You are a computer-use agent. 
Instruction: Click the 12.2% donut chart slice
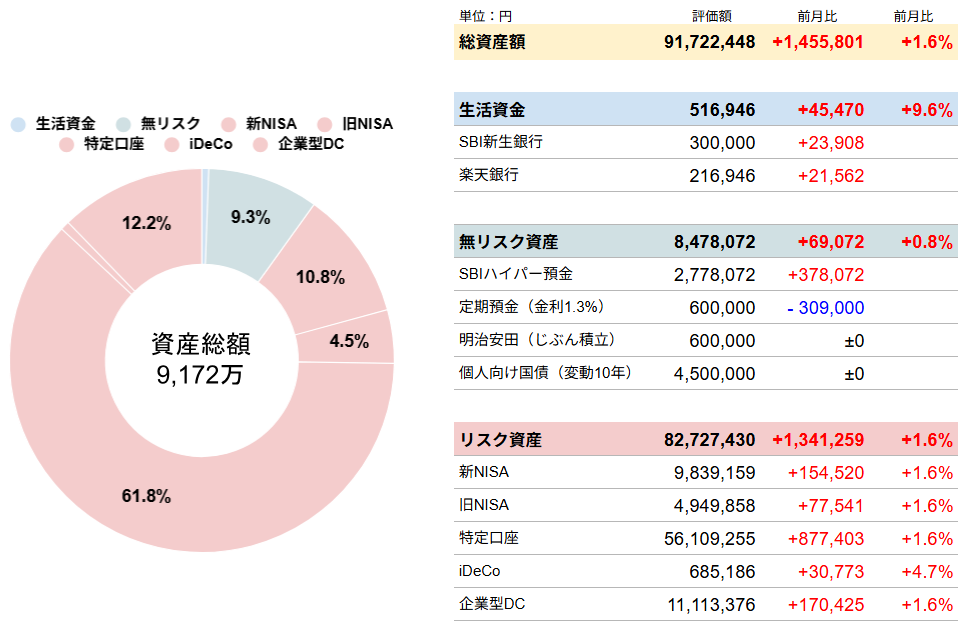146,223
